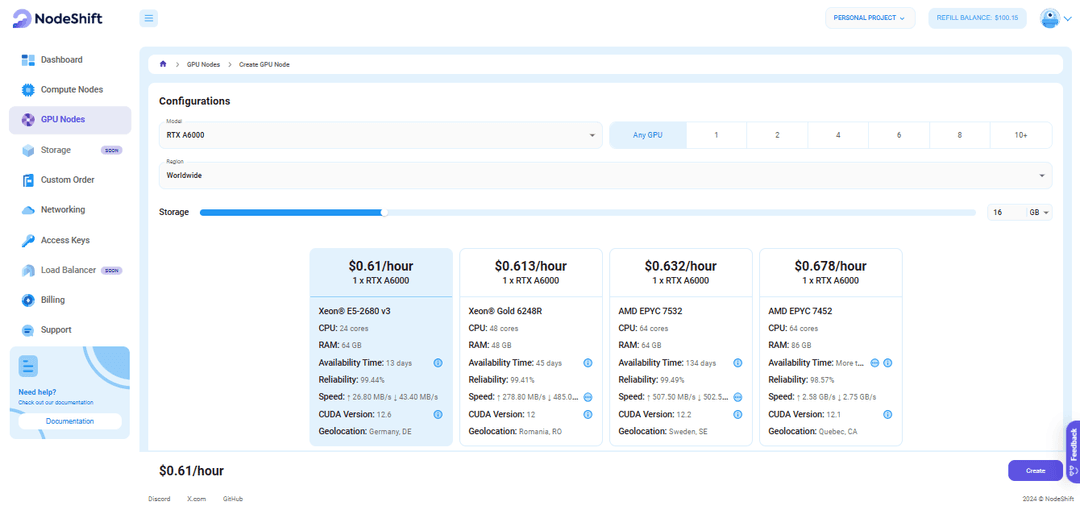Image resolution: width=1080 pixels, height=509 pixels.
Task: Click Availability info icon on Xeon Gold card
Action: (588, 362)
